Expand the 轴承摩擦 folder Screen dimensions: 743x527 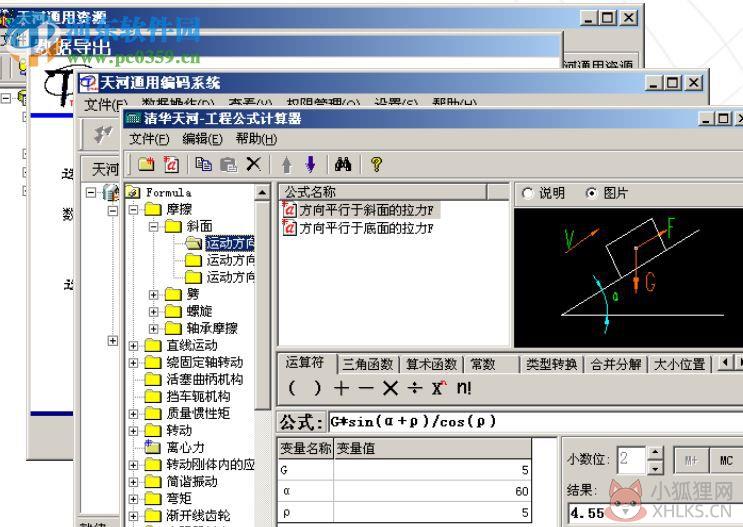153,328
